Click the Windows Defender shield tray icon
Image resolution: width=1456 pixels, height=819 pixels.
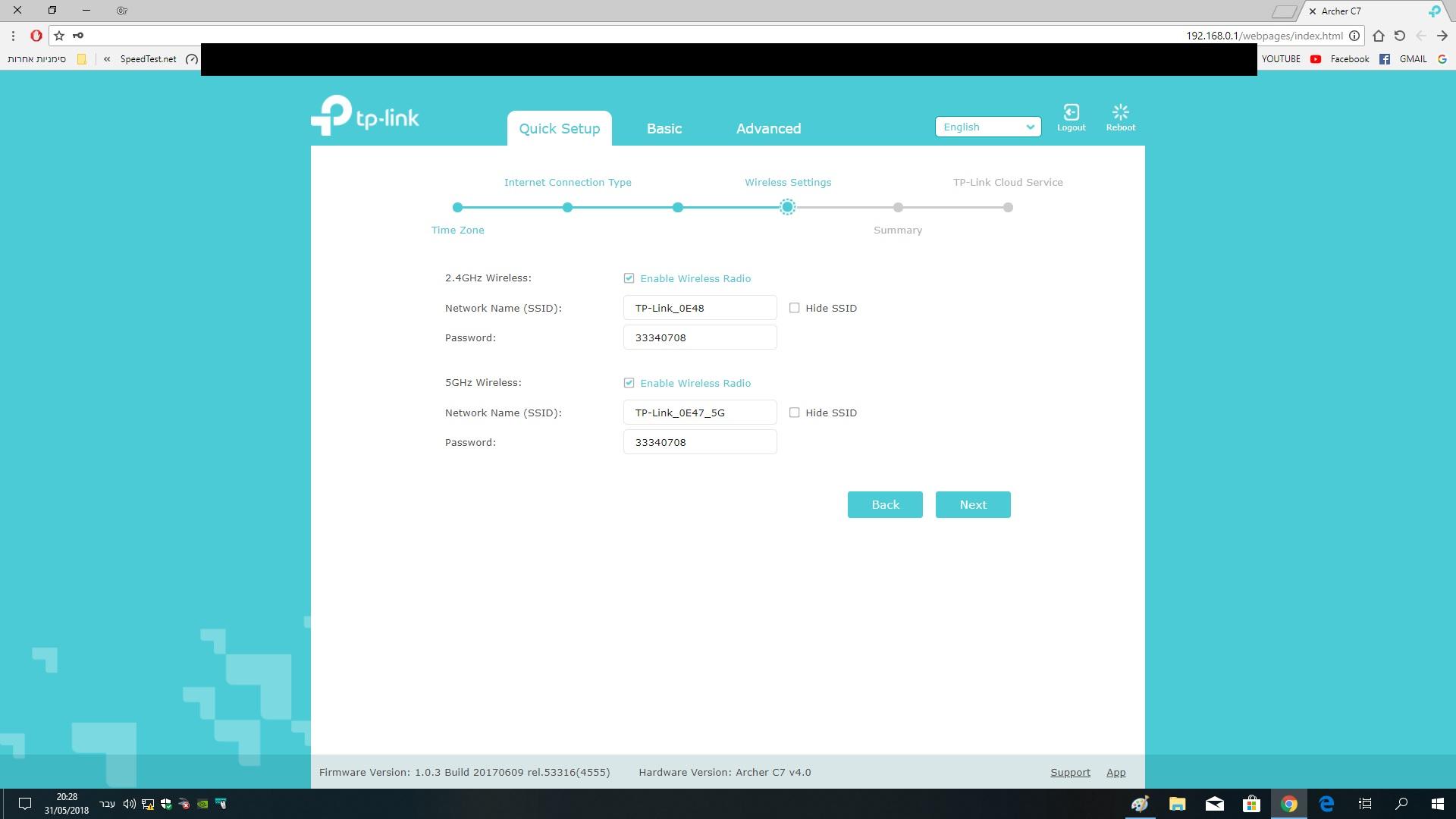166,804
